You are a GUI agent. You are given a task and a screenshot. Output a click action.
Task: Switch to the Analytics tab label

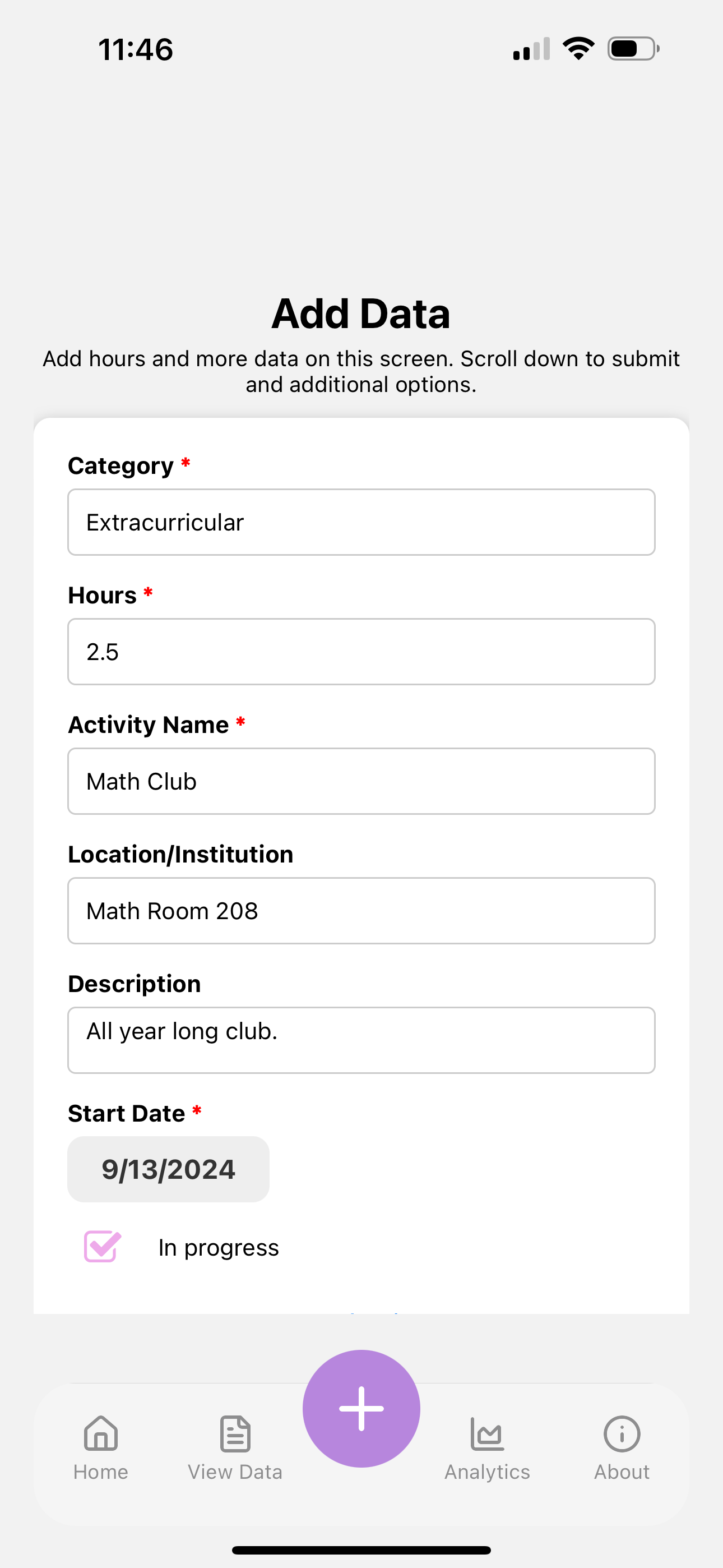[487, 1472]
